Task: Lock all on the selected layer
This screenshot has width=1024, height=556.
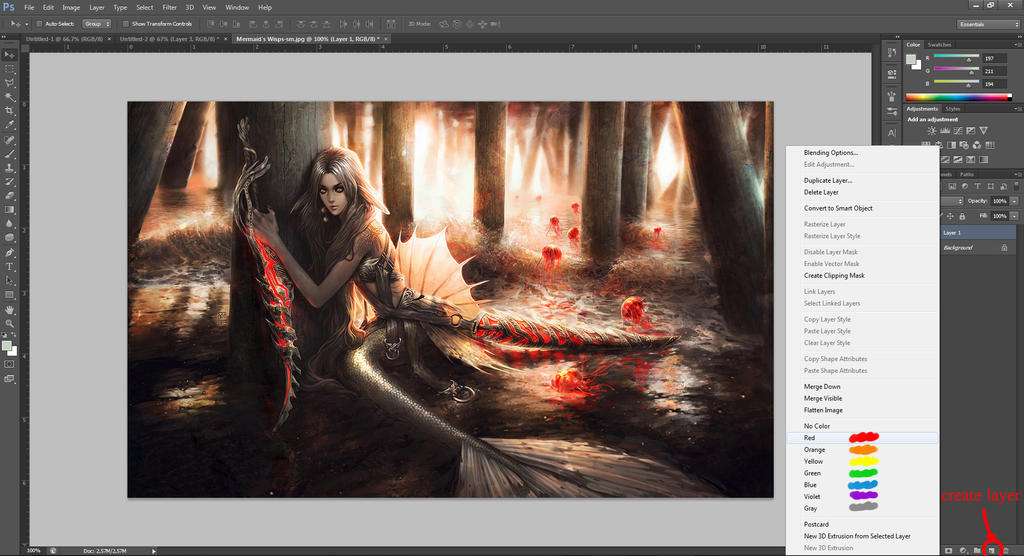Action: click(962, 216)
